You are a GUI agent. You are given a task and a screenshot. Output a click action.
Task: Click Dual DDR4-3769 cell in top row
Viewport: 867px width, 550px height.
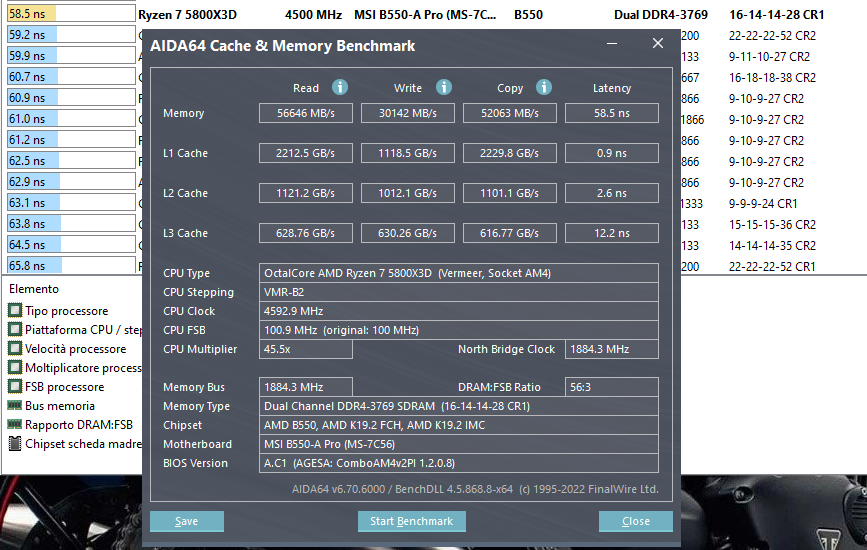click(661, 14)
